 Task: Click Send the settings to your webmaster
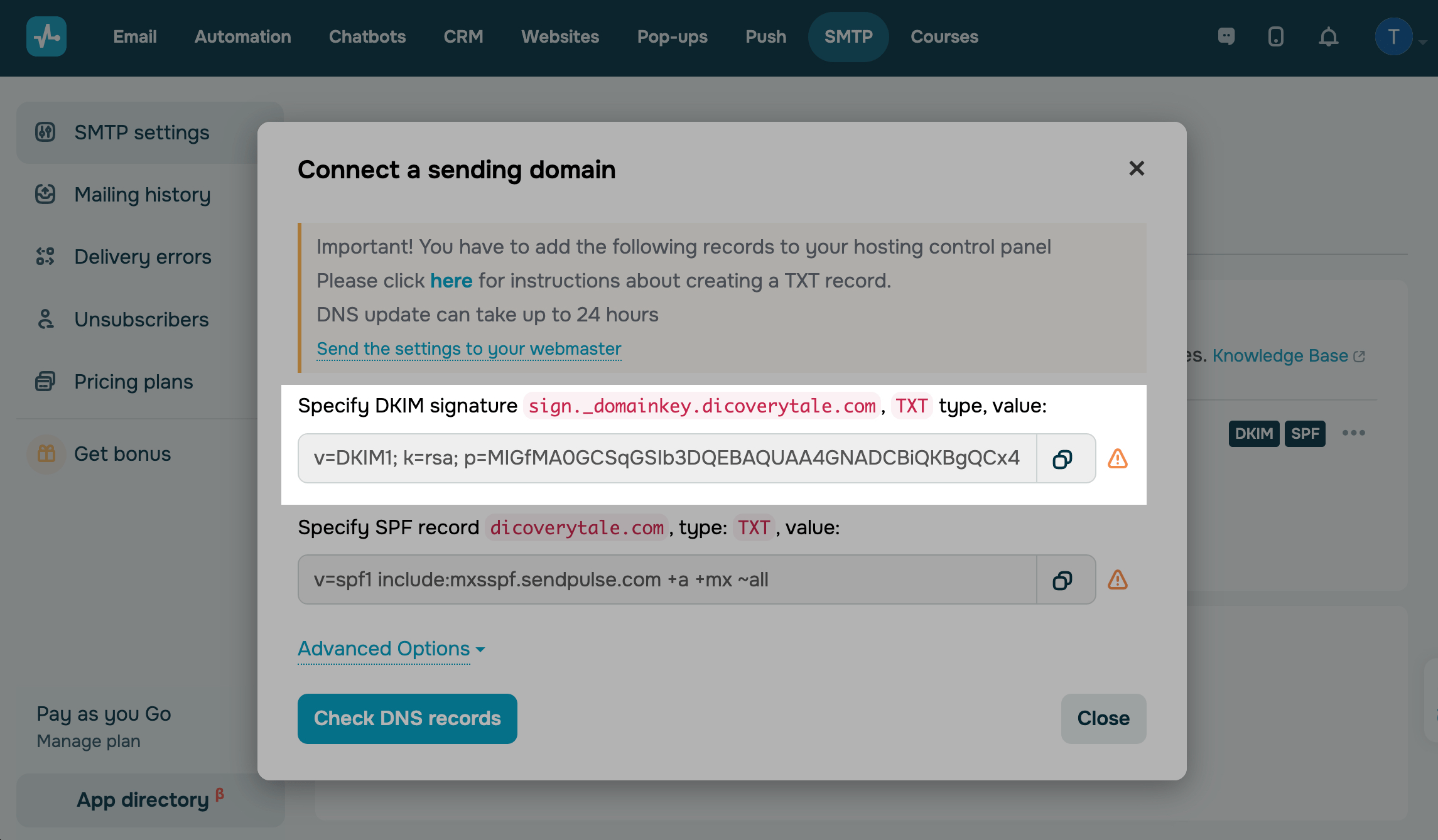pyautogui.click(x=468, y=349)
